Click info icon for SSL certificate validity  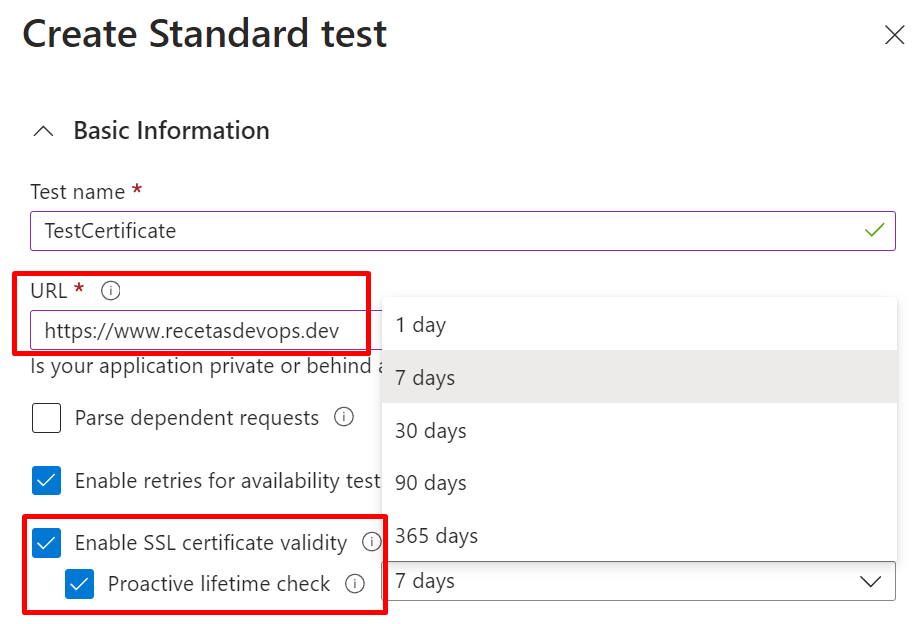(x=371, y=542)
